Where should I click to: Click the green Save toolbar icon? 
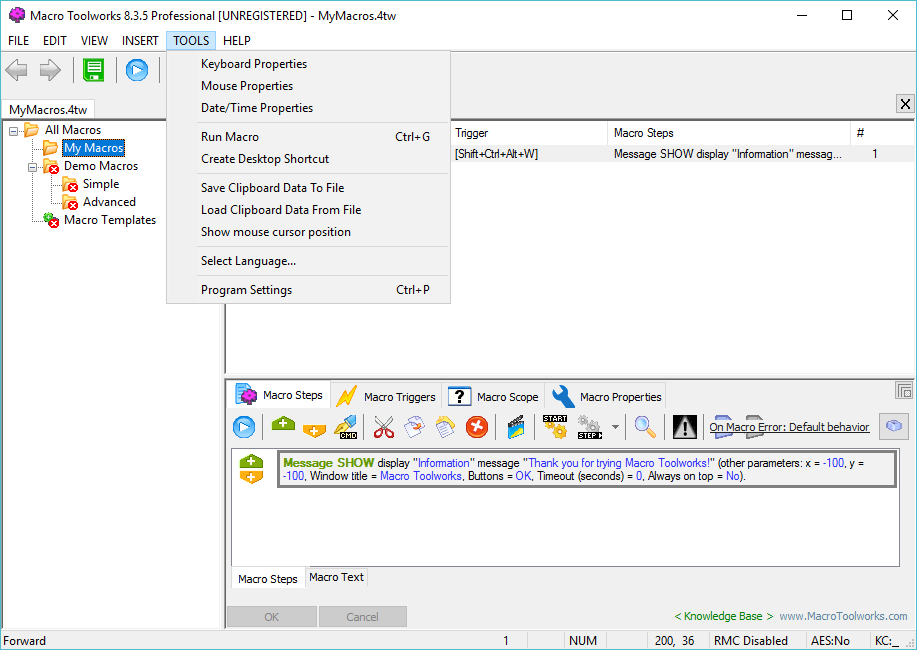[94, 70]
